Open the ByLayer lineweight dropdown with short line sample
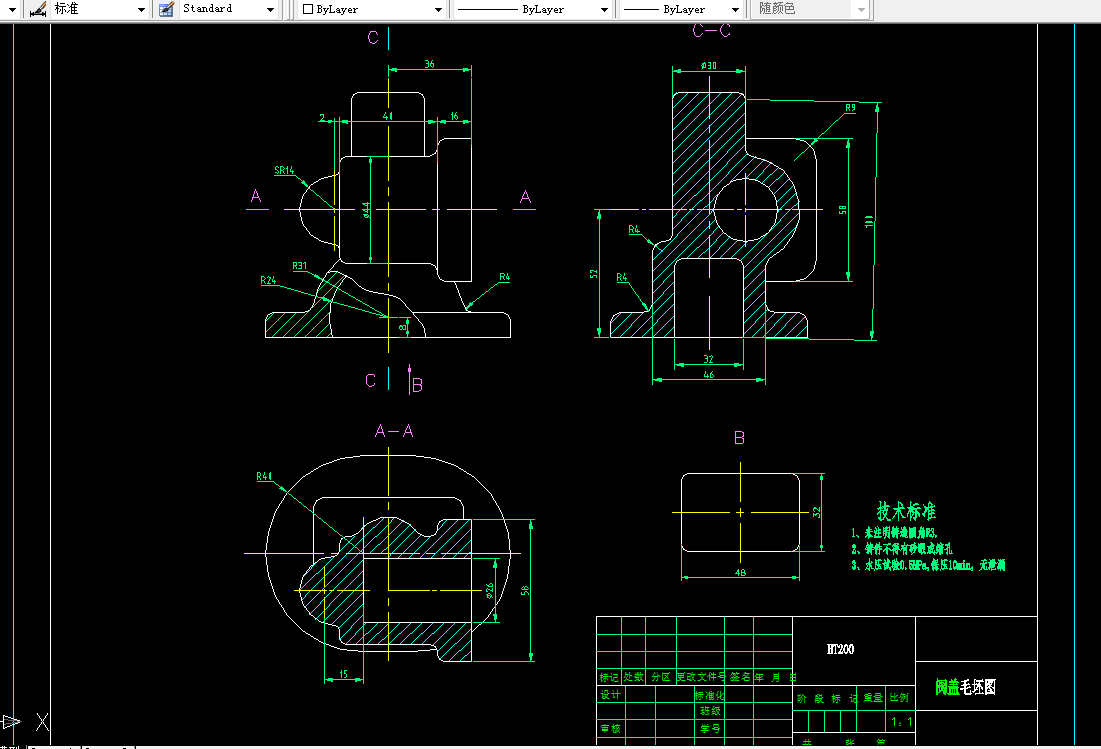This screenshot has height=749, width=1101. (735, 10)
